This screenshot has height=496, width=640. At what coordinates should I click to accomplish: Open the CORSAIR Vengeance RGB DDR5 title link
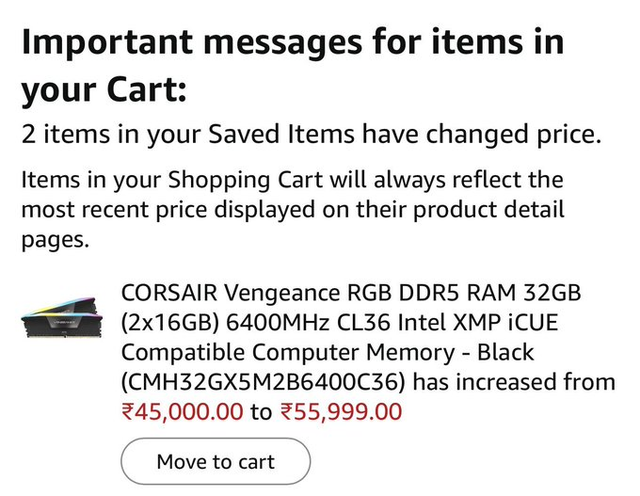tap(351, 294)
